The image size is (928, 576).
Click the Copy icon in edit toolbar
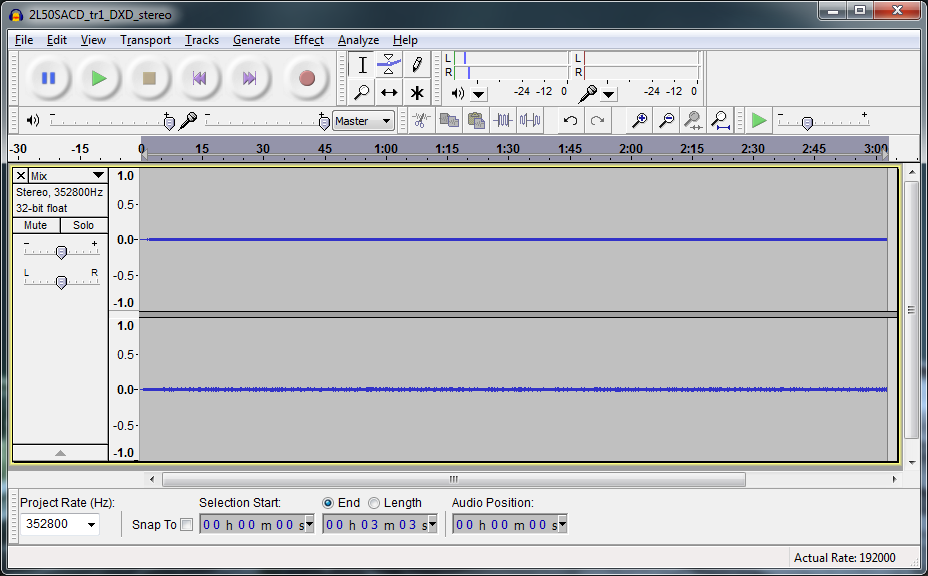point(449,121)
